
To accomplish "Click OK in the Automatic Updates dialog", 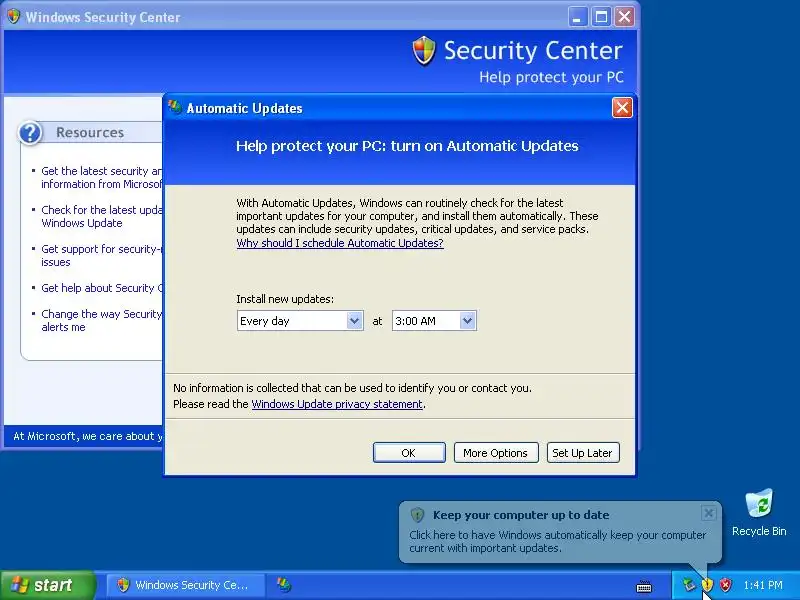I will pos(409,453).
